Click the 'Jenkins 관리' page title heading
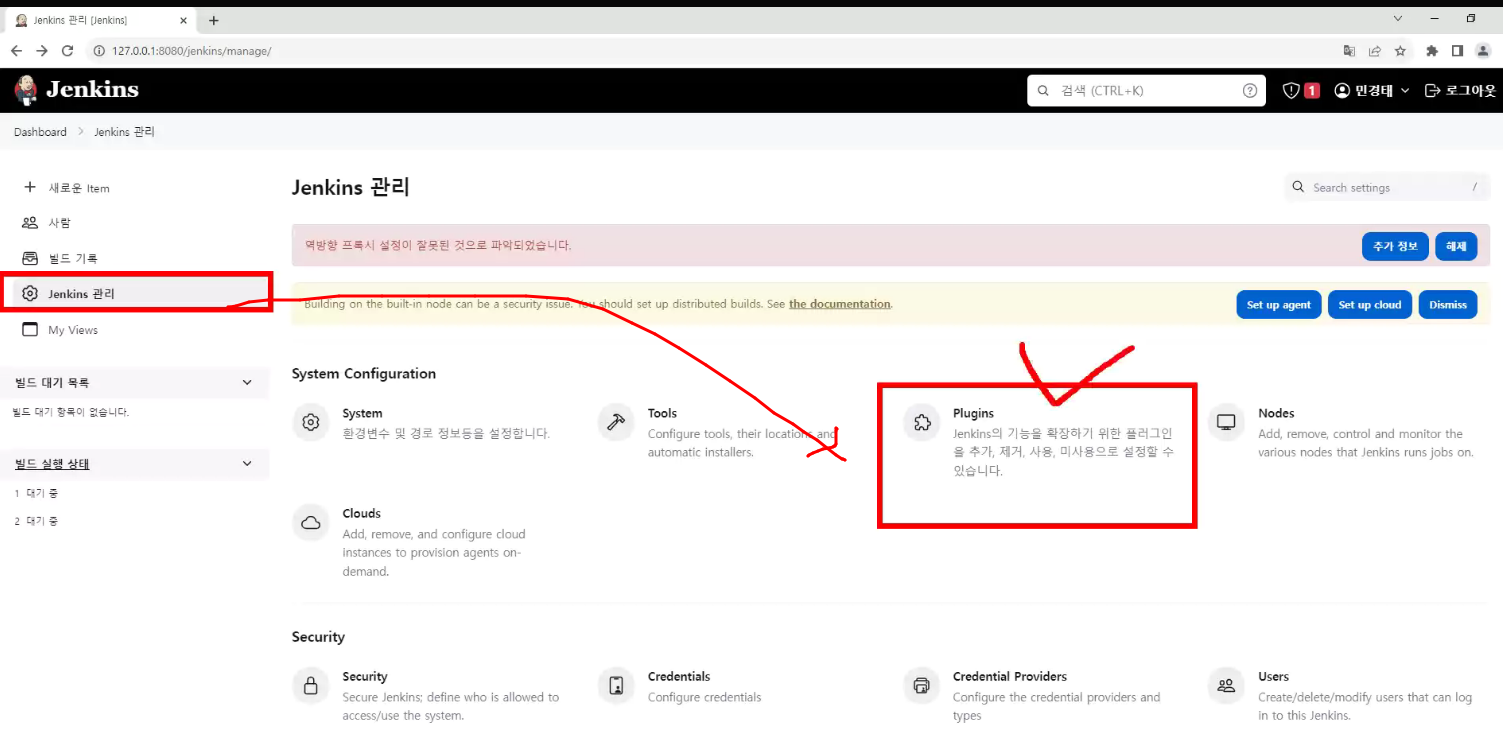 point(351,188)
